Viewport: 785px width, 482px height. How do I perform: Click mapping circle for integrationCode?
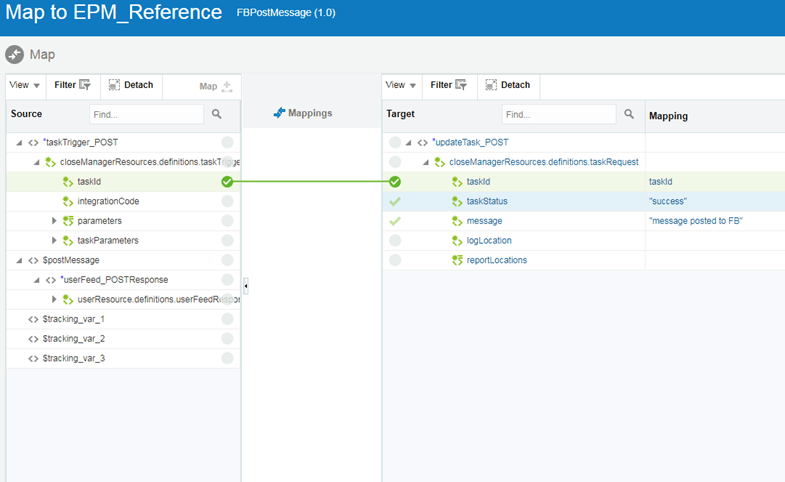227,201
